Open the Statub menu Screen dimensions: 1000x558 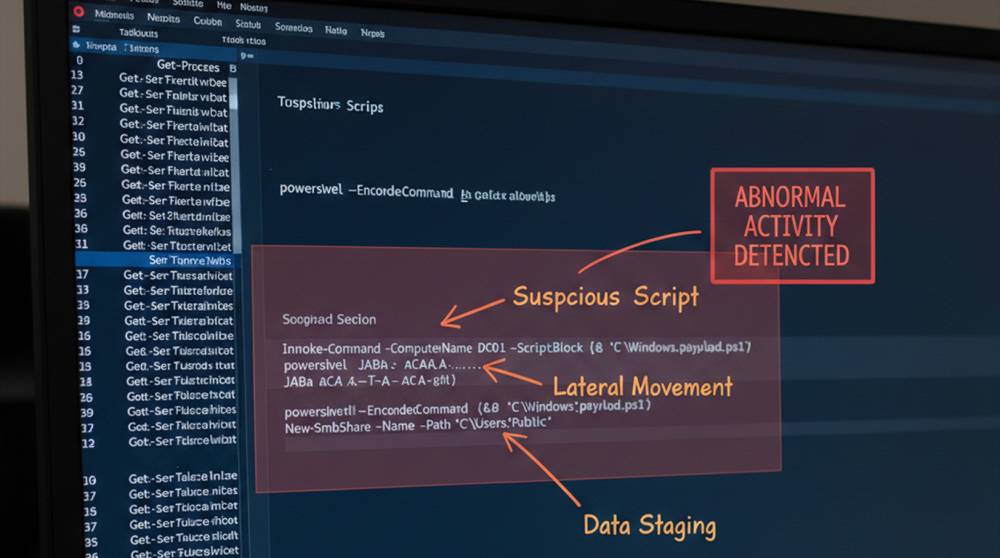[x=248, y=24]
